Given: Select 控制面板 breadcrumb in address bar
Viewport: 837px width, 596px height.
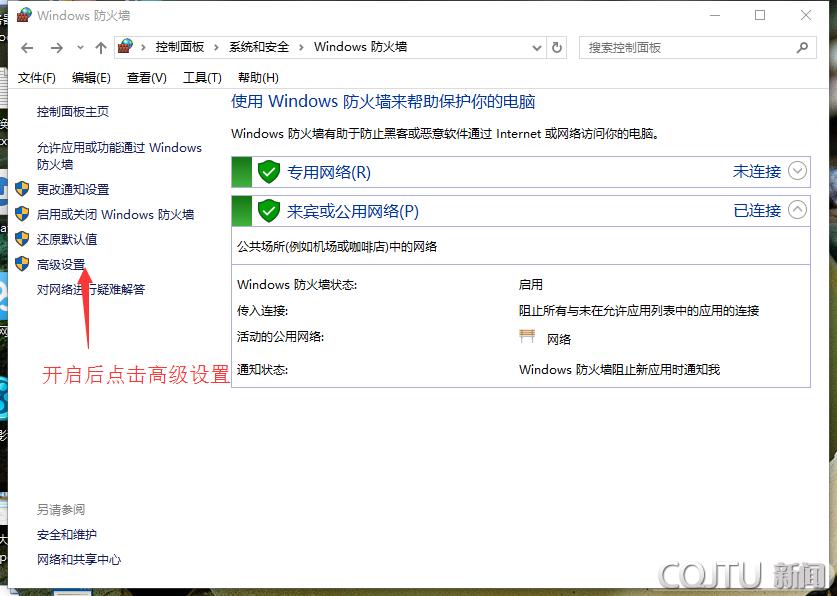Looking at the screenshot, I should click(x=180, y=47).
